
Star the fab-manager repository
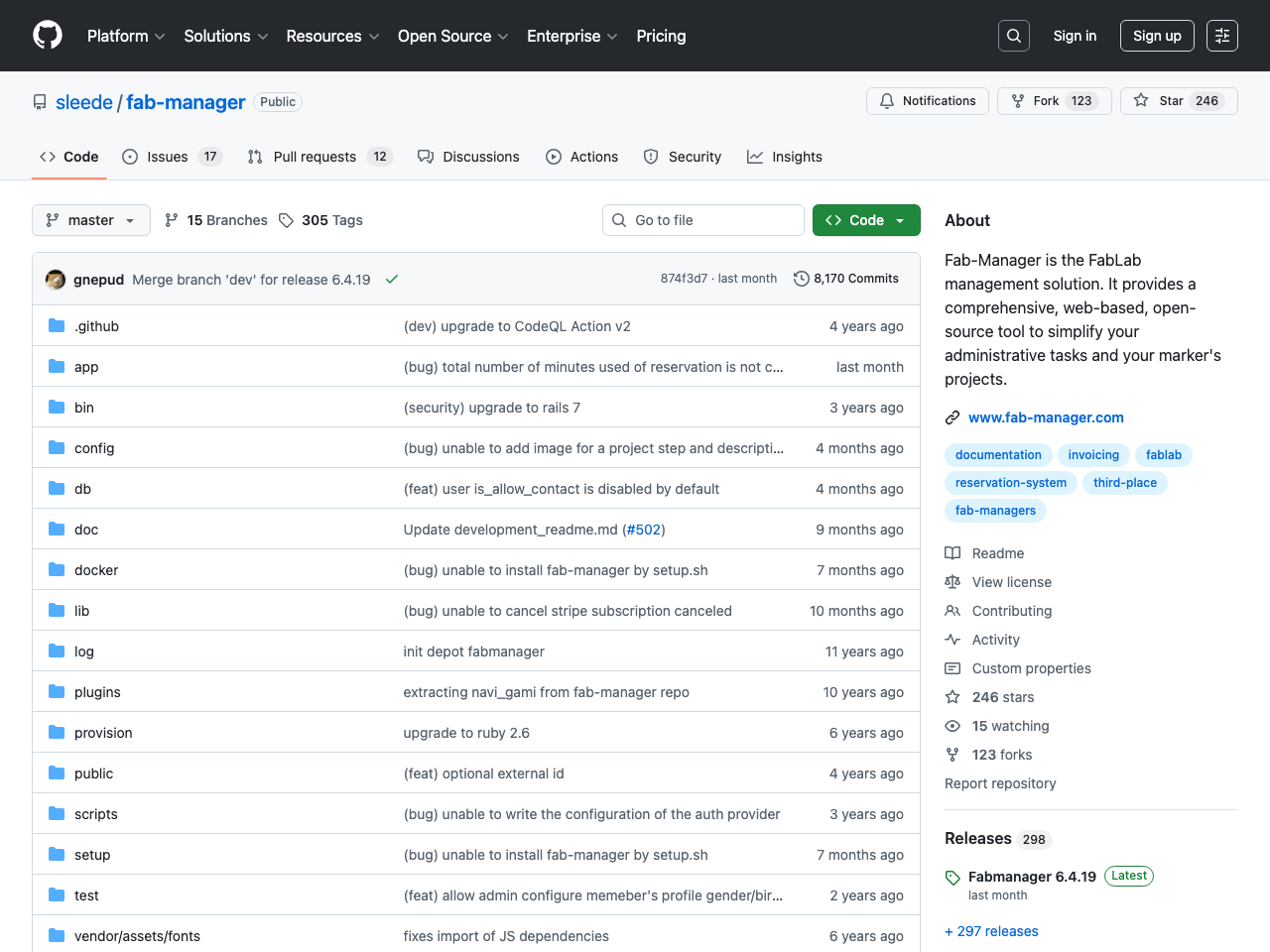click(1179, 100)
